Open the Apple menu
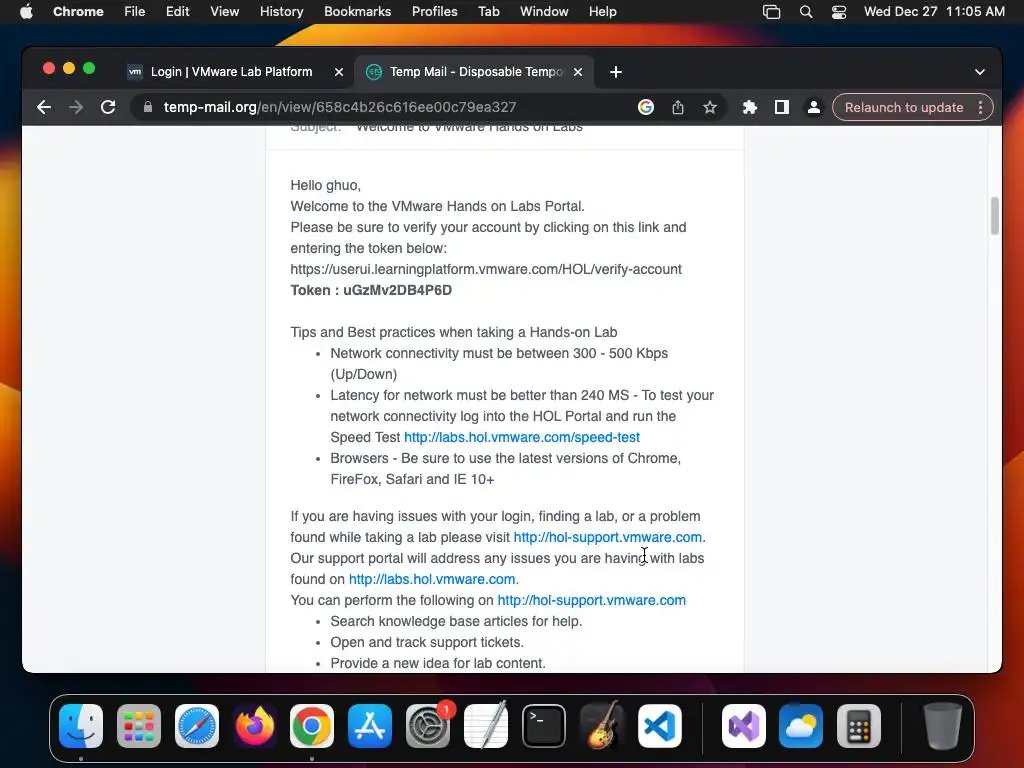This screenshot has height=768, width=1024. pyautogui.click(x=26, y=12)
